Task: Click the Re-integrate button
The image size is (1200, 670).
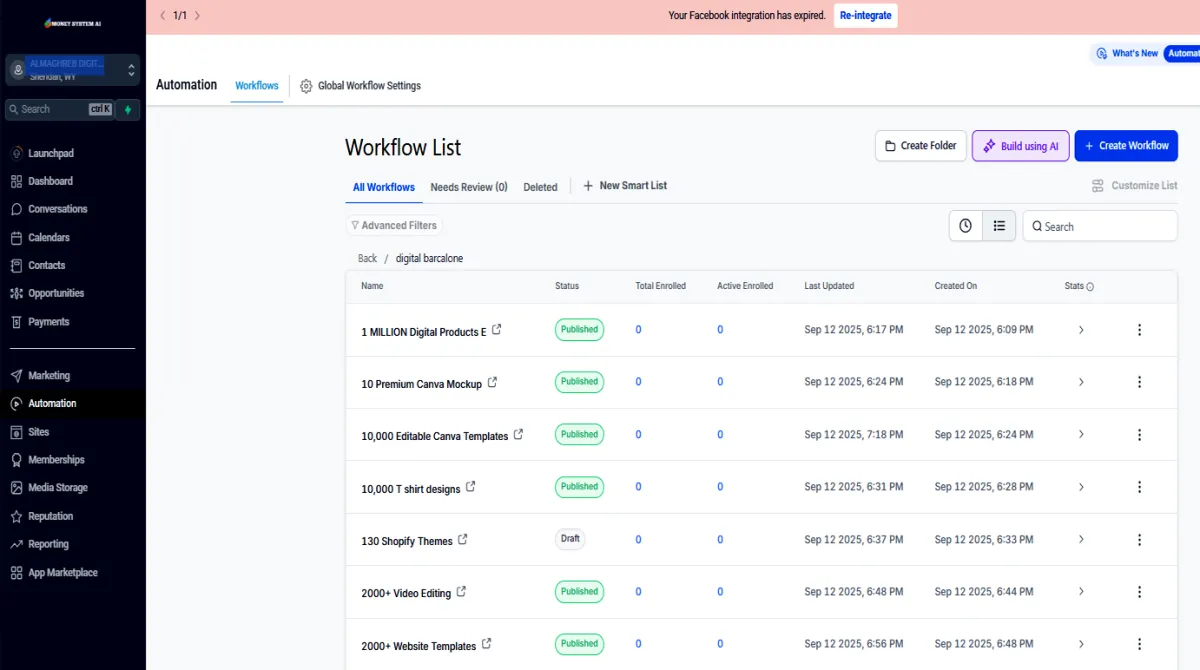Action: tap(866, 16)
